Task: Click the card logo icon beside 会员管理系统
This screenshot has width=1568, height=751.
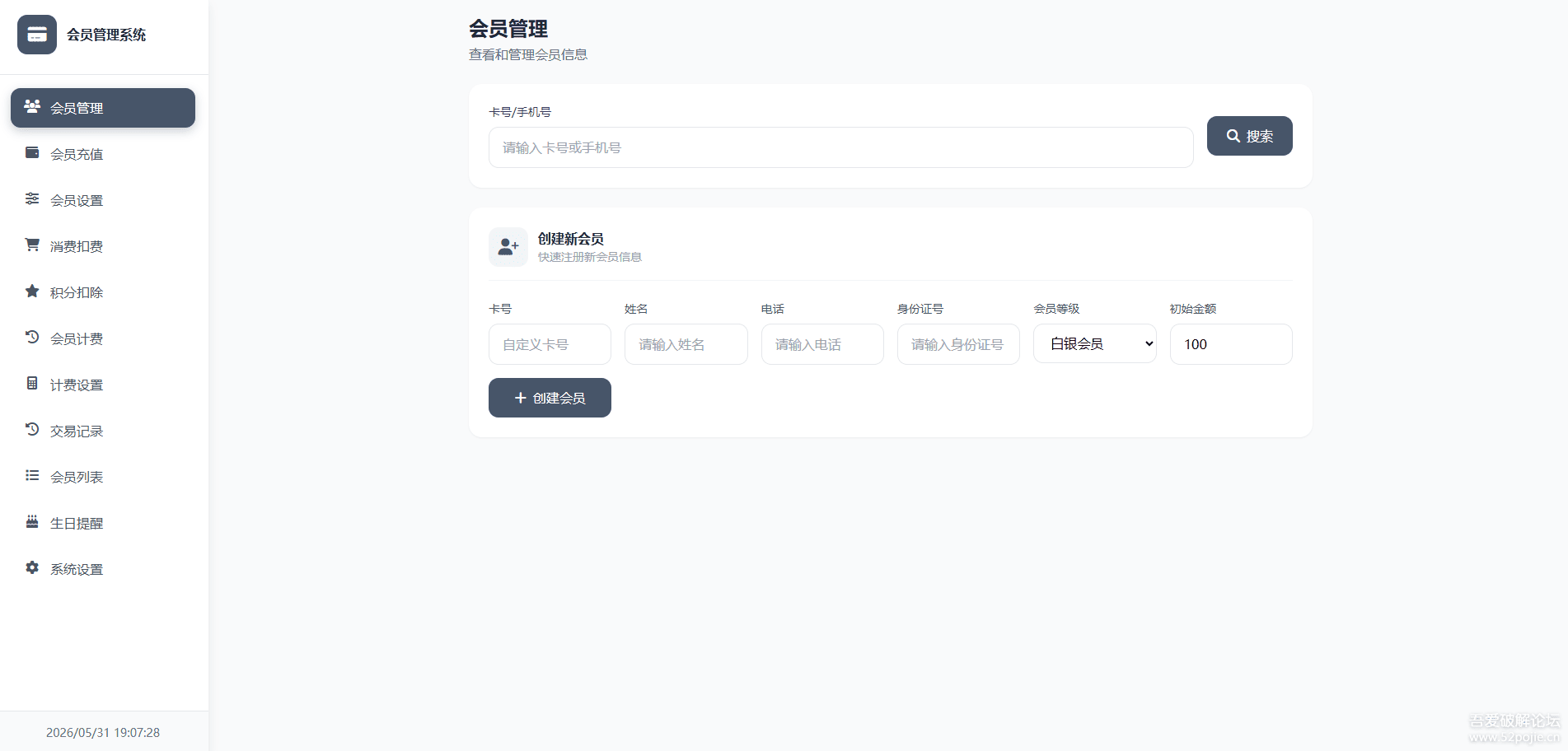Action: pyautogui.click(x=37, y=35)
